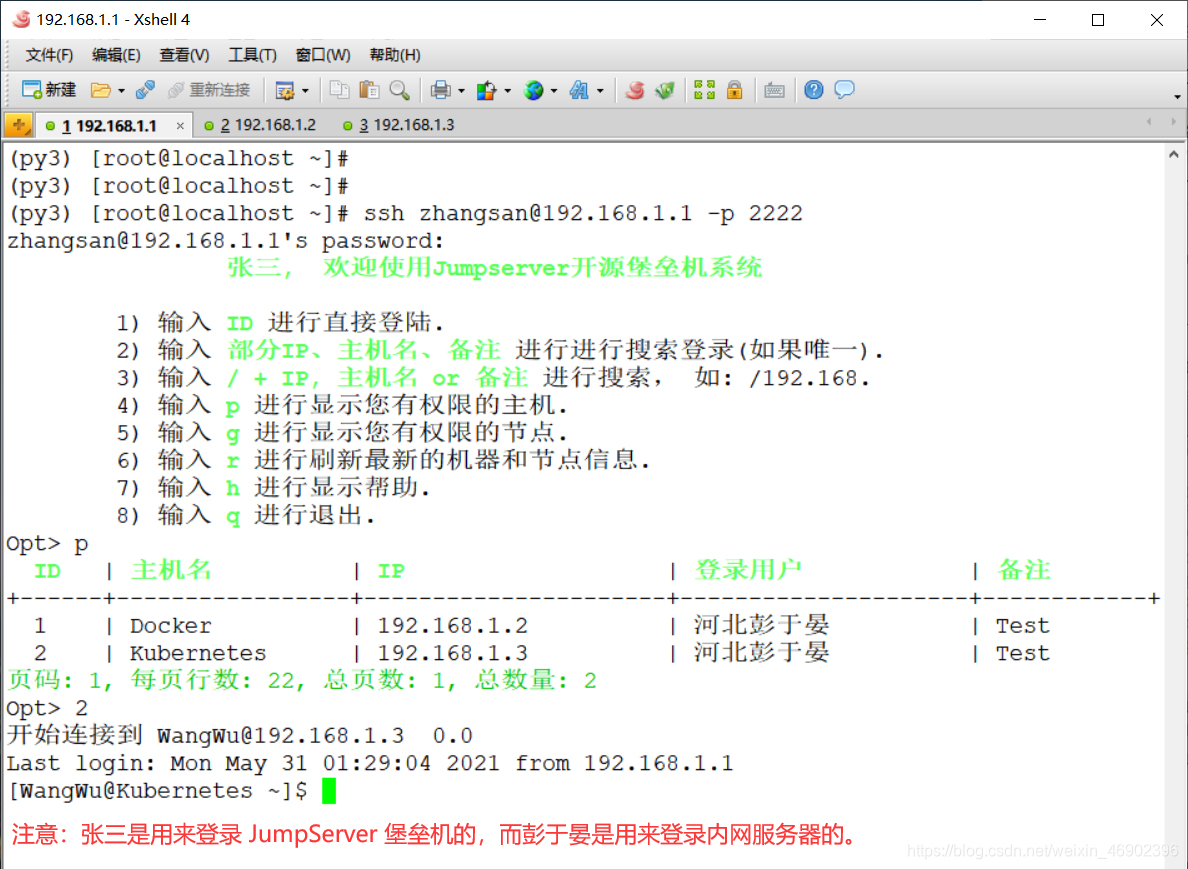The image size is (1188, 869).
Task: Click the Print icon
Action: [440, 90]
